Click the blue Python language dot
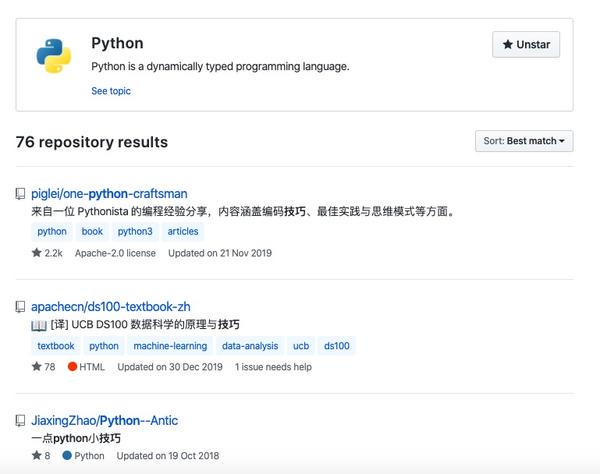 coord(67,455)
